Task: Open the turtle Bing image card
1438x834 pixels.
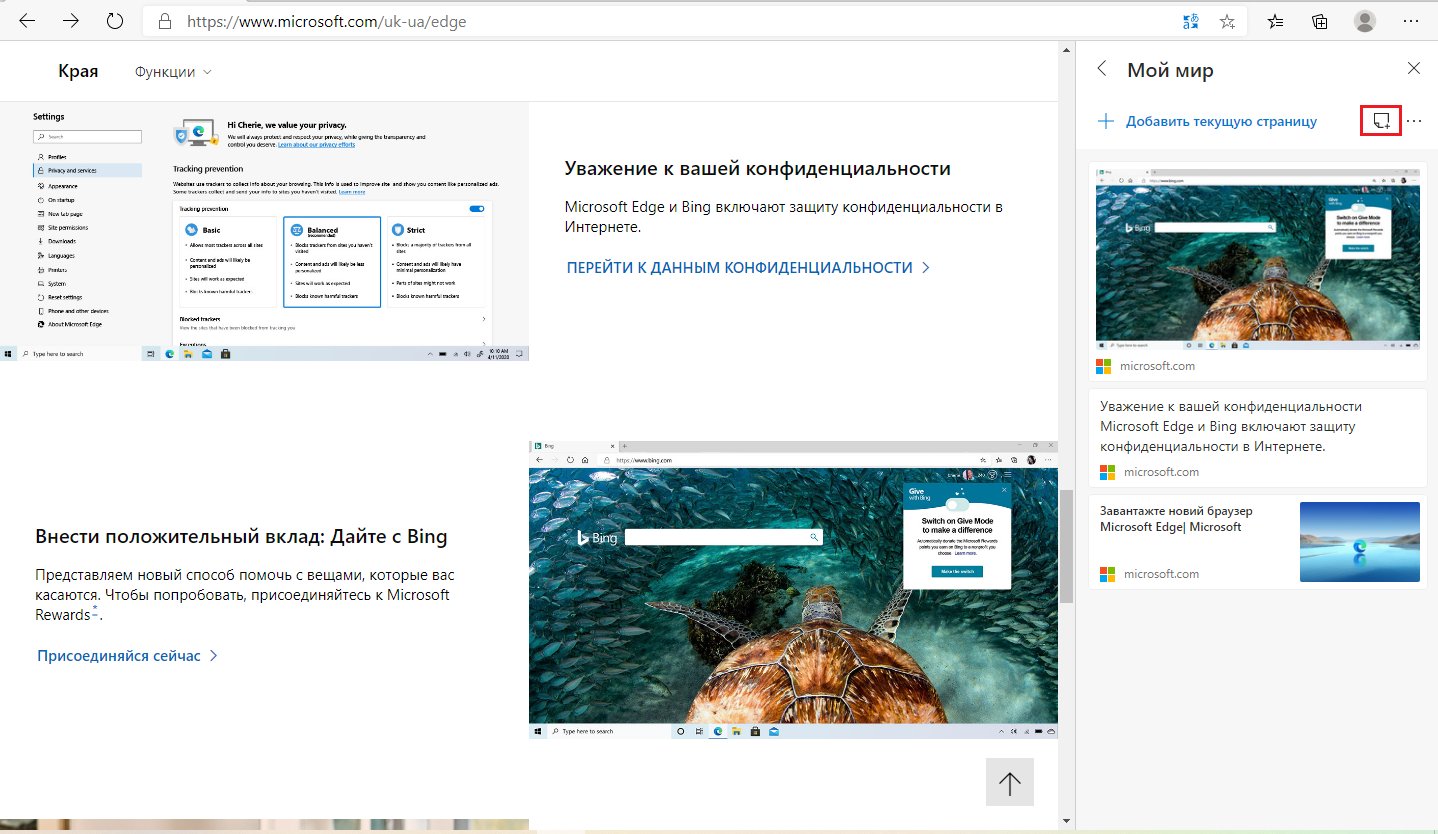Action: 1257,270
